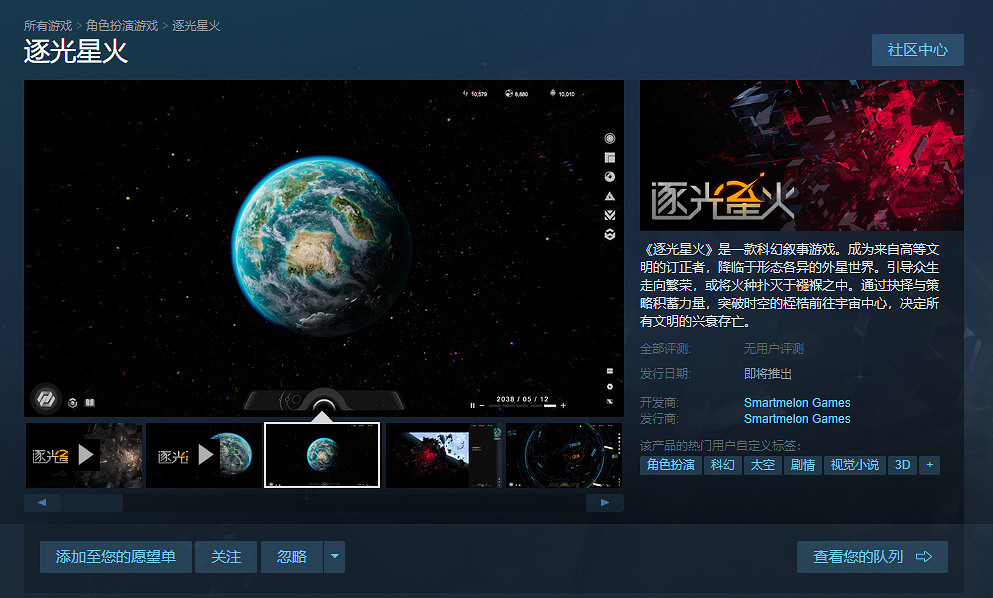Select the circular target icon atop the game sidebar

(x=611, y=139)
